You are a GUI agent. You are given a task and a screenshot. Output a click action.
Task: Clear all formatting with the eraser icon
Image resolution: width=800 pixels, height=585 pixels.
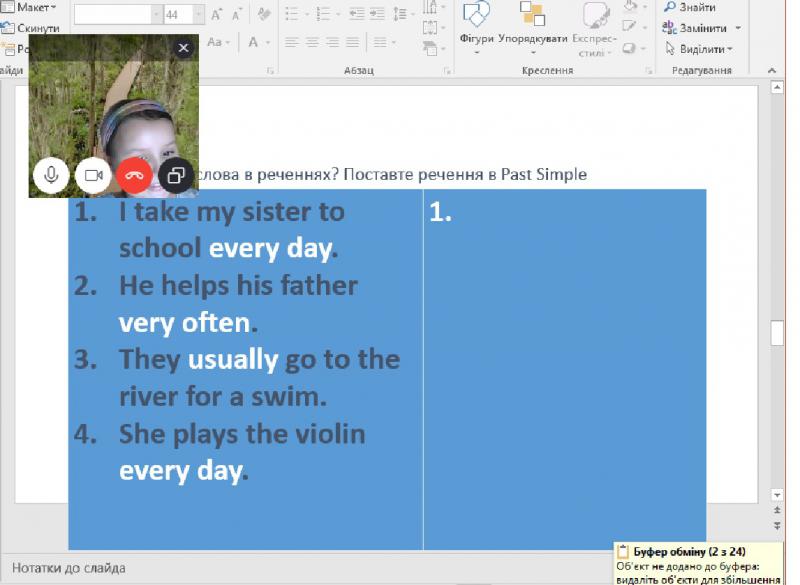tap(264, 14)
